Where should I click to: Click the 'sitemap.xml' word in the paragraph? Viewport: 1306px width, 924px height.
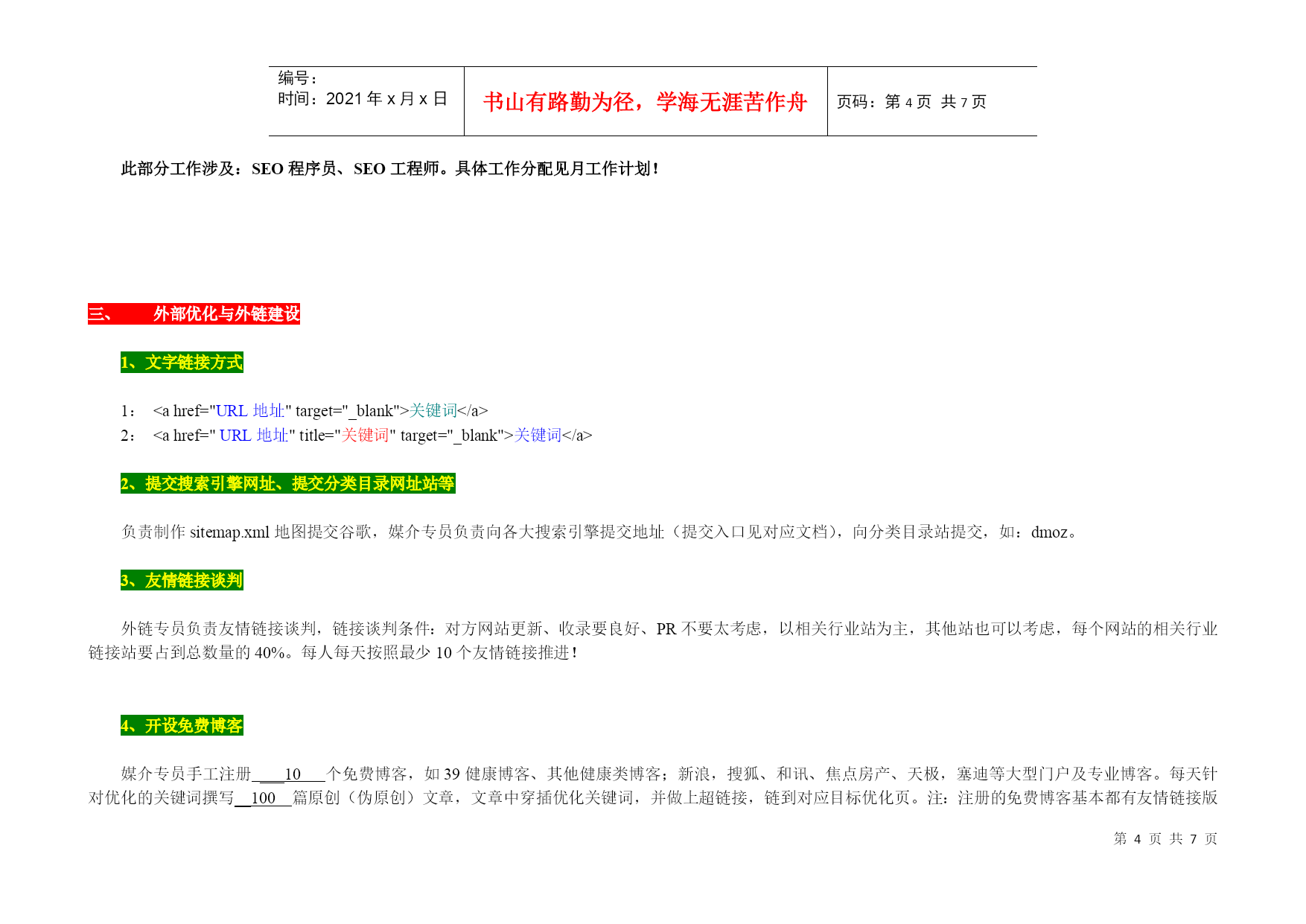[229, 532]
